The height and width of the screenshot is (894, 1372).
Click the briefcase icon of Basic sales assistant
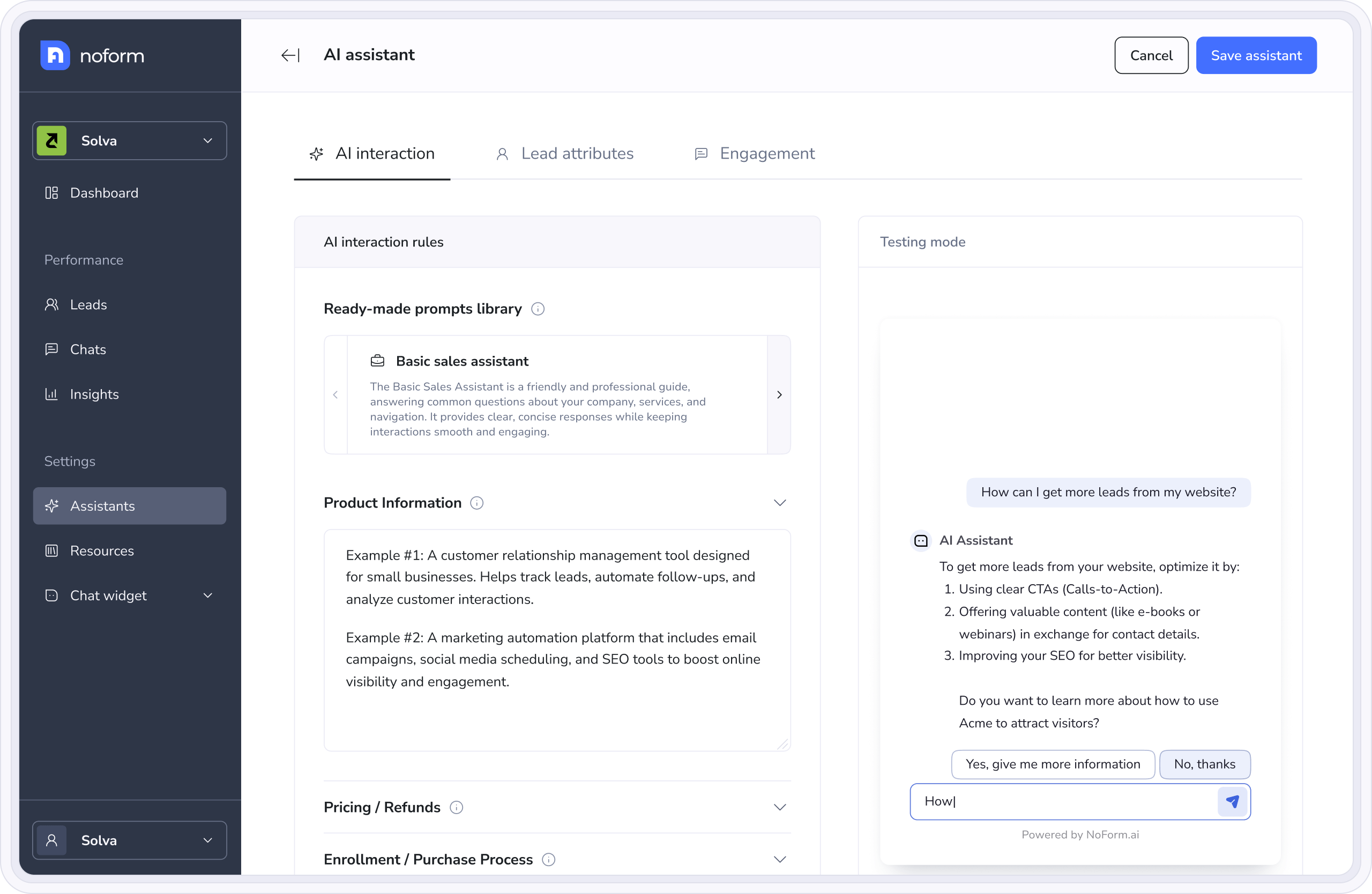(378, 361)
